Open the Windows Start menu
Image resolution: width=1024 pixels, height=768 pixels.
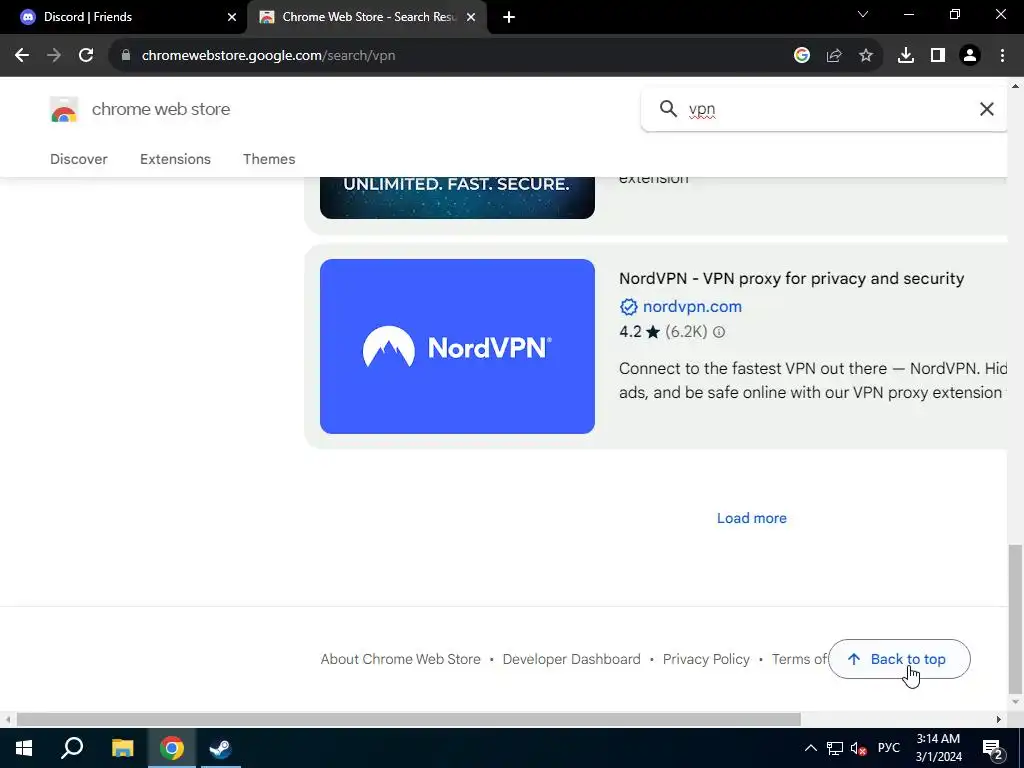pos(24,748)
